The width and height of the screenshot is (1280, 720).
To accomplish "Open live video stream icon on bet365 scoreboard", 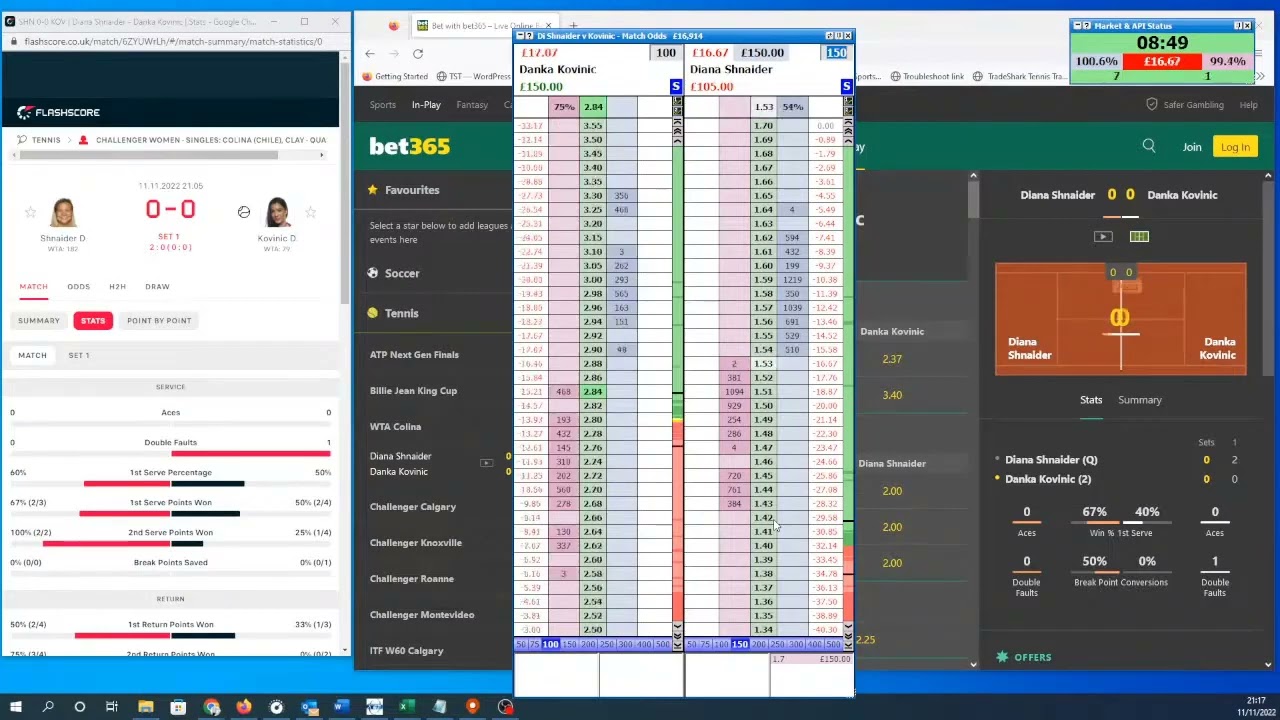I will tap(1103, 237).
